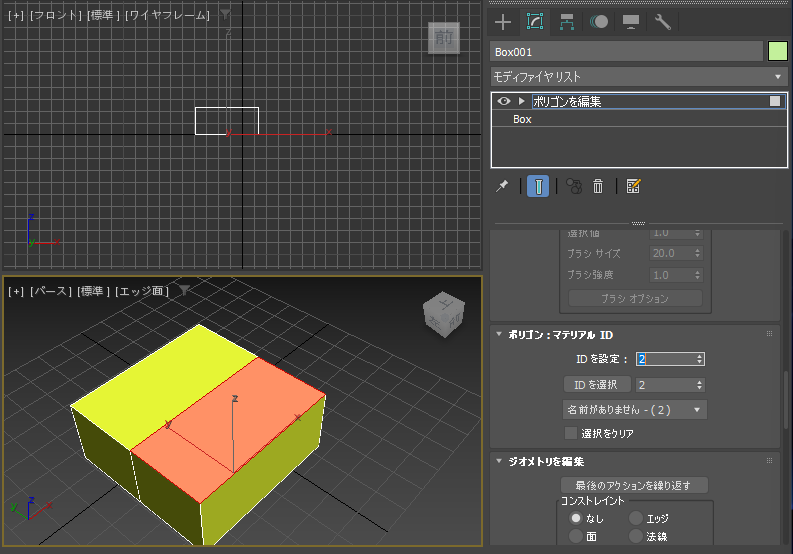
Task: Open the [ワイヤフレーム] shading menu
Action: coord(167,16)
